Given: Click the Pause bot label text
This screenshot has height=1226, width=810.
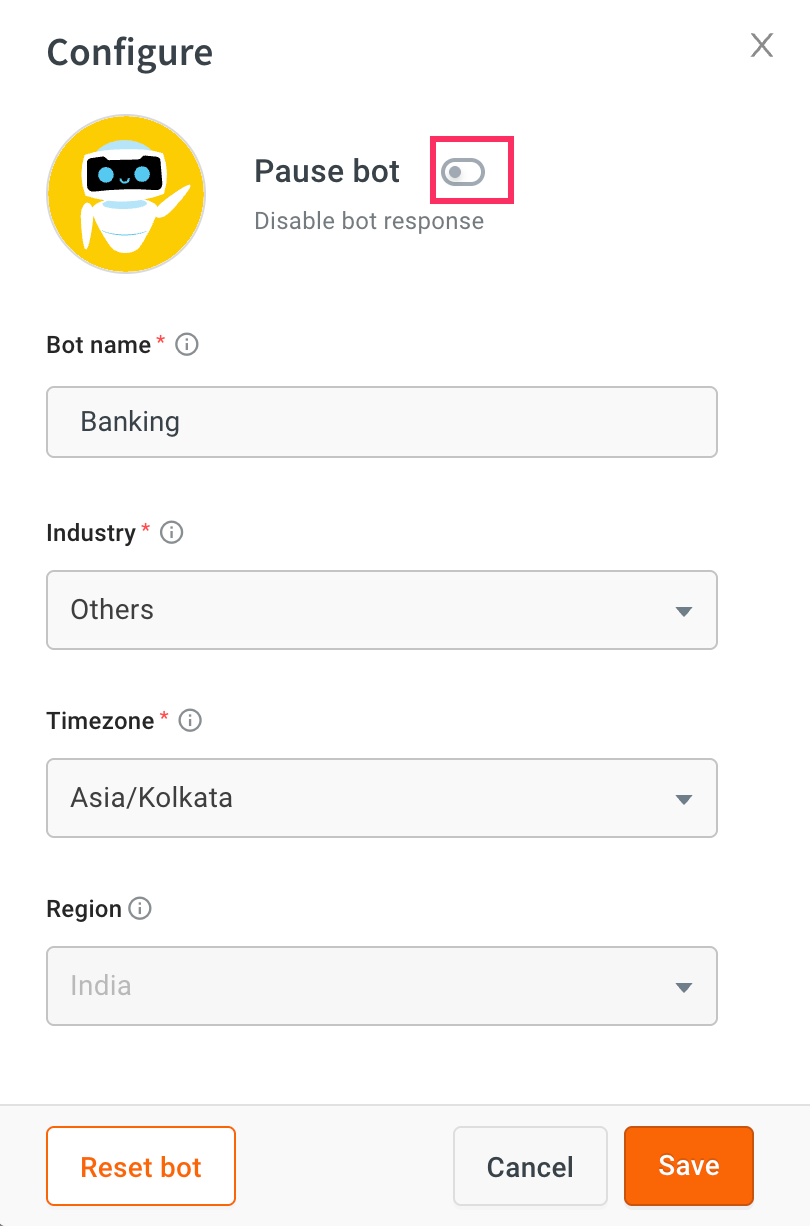Looking at the screenshot, I should pyautogui.click(x=327, y=171).
